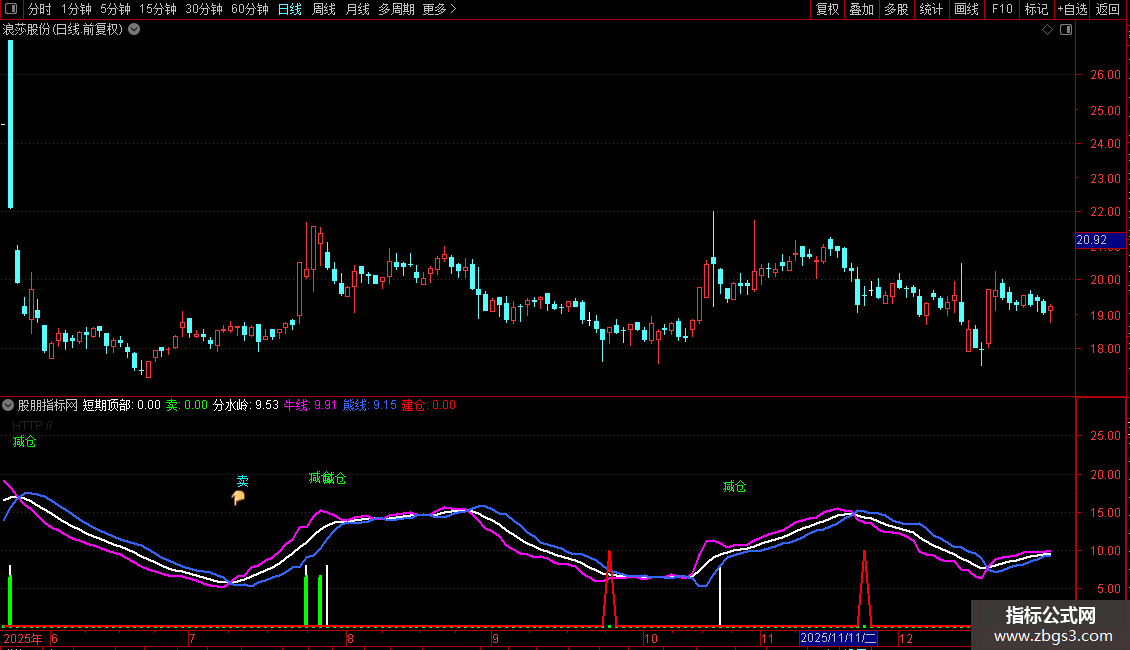Click the 减仓 label near month 10
1130x650 pixels.
[x=734, y=486]
